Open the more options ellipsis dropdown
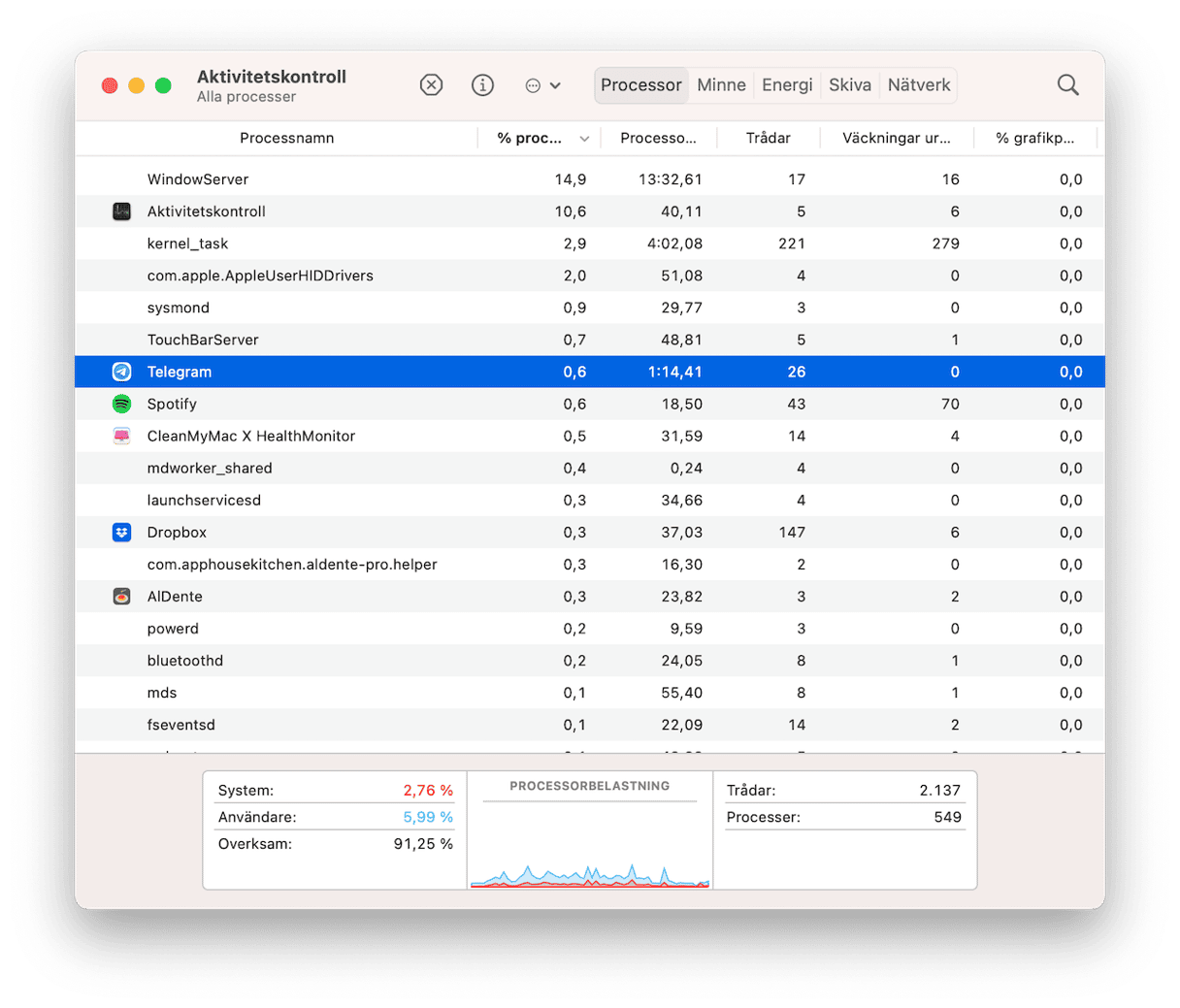The width and height of the screenshot is (1180, 1008). (542, 85)
